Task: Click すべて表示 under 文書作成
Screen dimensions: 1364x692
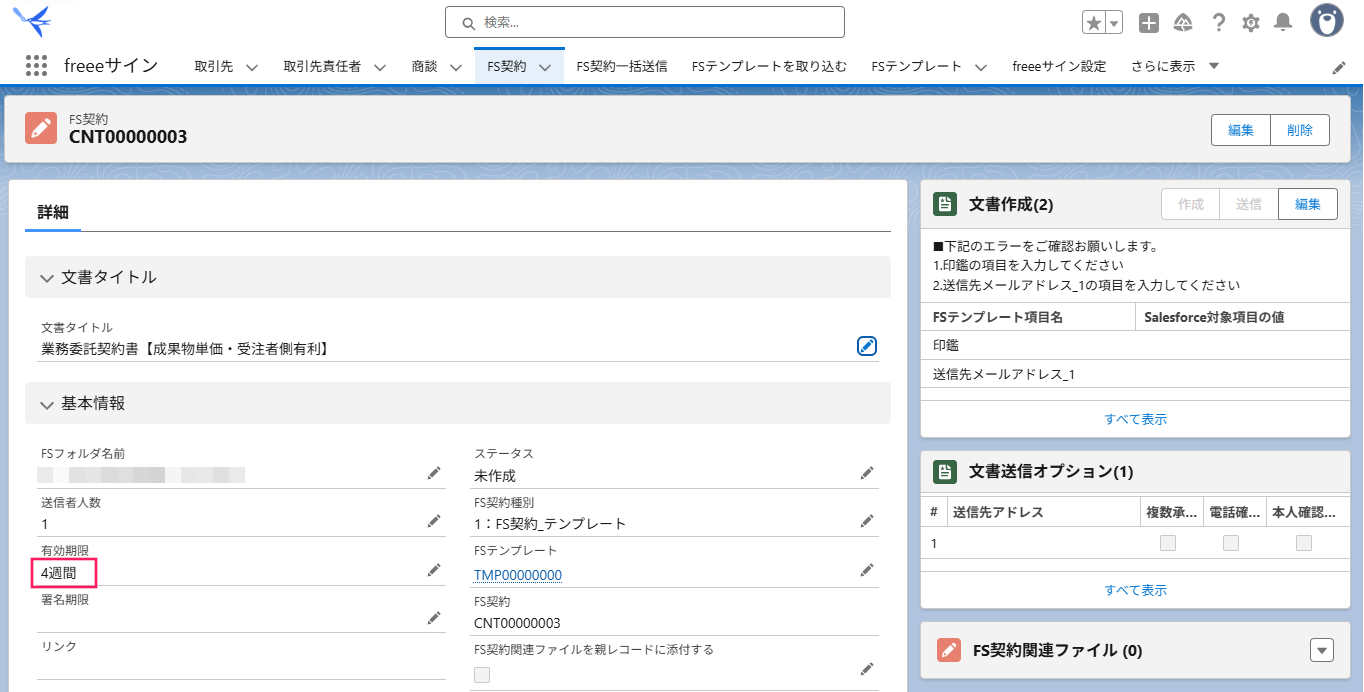Action: (x=1135, y=419)
